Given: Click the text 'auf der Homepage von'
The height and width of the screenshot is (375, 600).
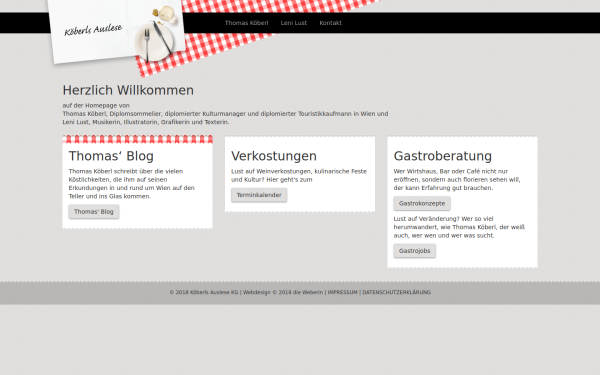Looking at the screenshot, I should (x=96, y=105).
